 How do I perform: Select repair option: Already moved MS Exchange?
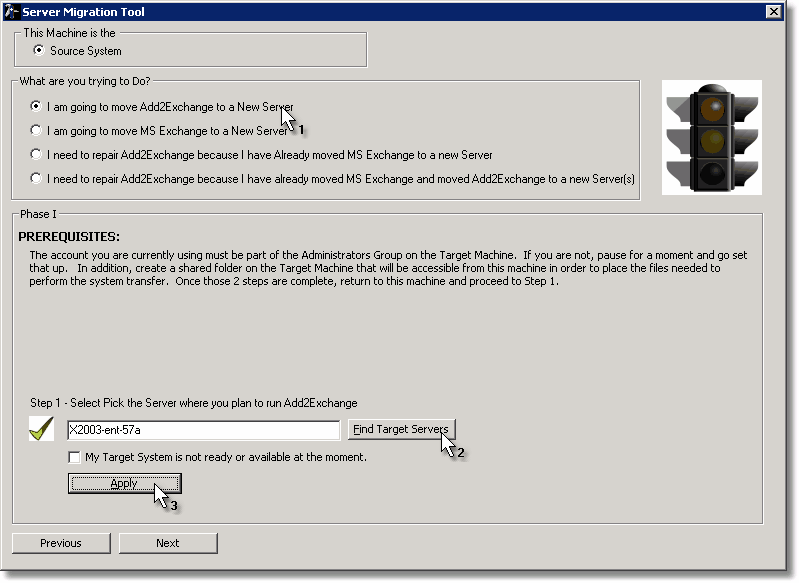point(36,154)
